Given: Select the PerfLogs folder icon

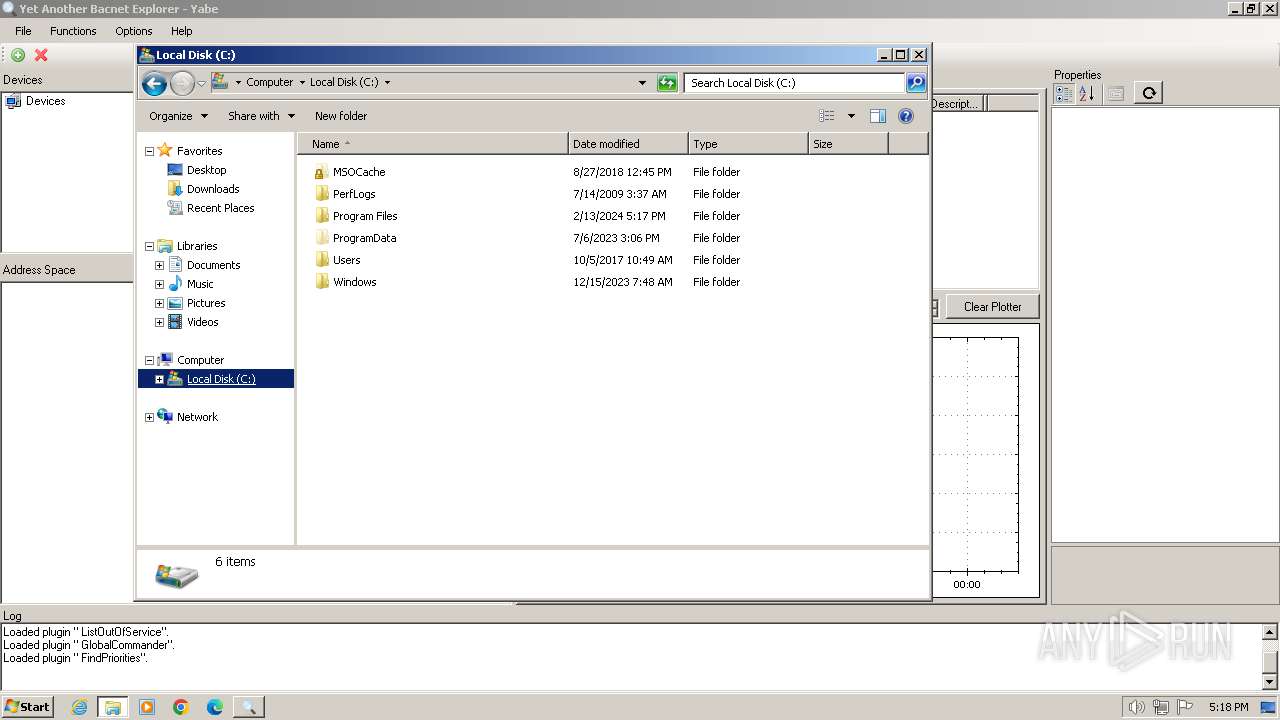Looking at the screenshot, I should pyautogui.click(x=321, y=194).
